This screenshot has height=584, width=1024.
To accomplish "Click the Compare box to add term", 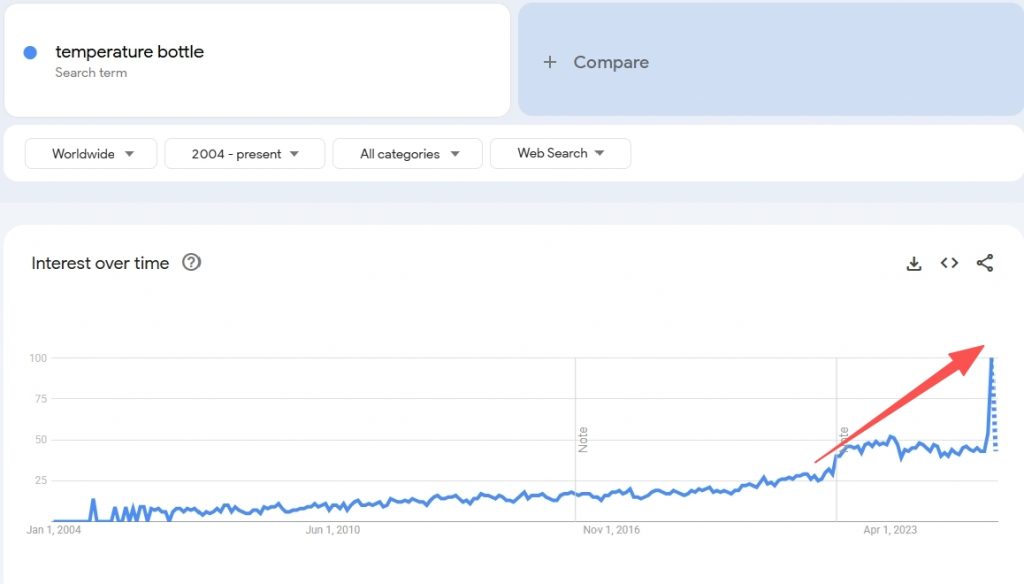I will [x=771, y=60].
